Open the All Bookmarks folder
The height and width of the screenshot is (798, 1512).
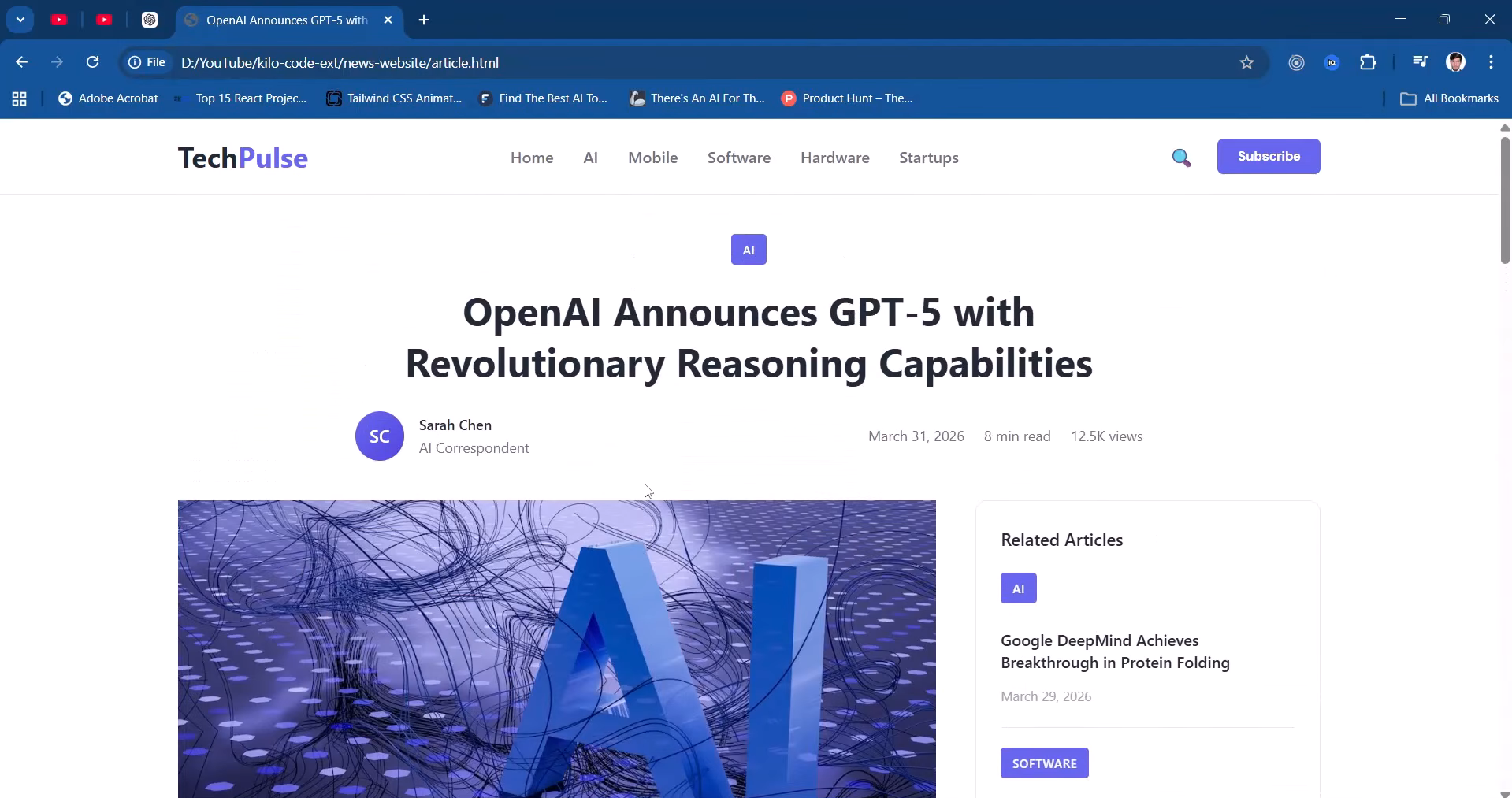click(1449, 98)
